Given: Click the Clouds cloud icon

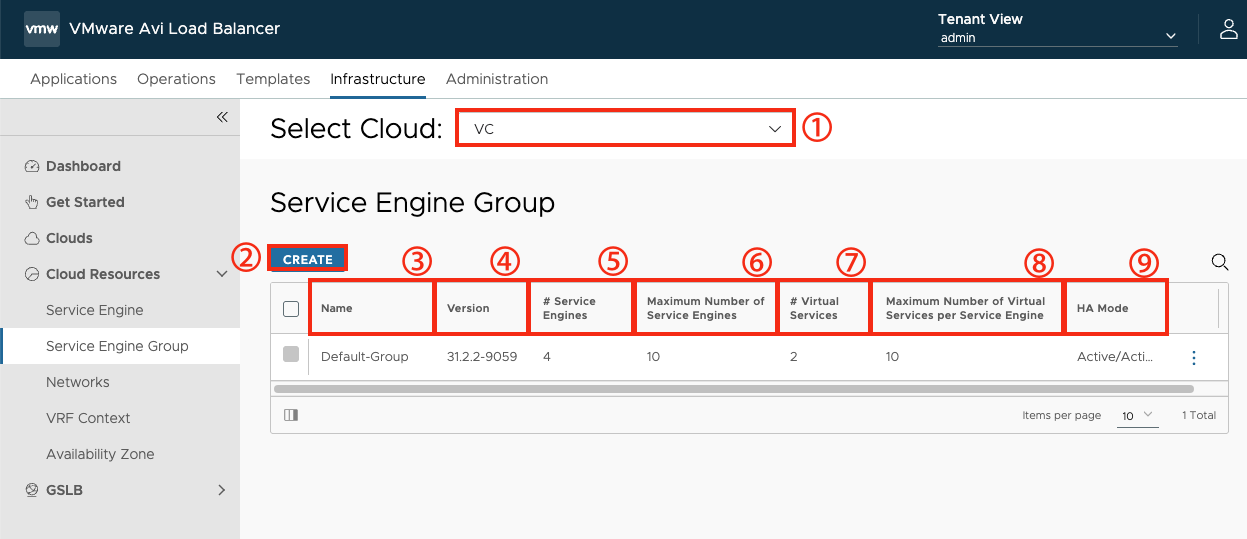Looking at the screenshot, I should (32, 238).
